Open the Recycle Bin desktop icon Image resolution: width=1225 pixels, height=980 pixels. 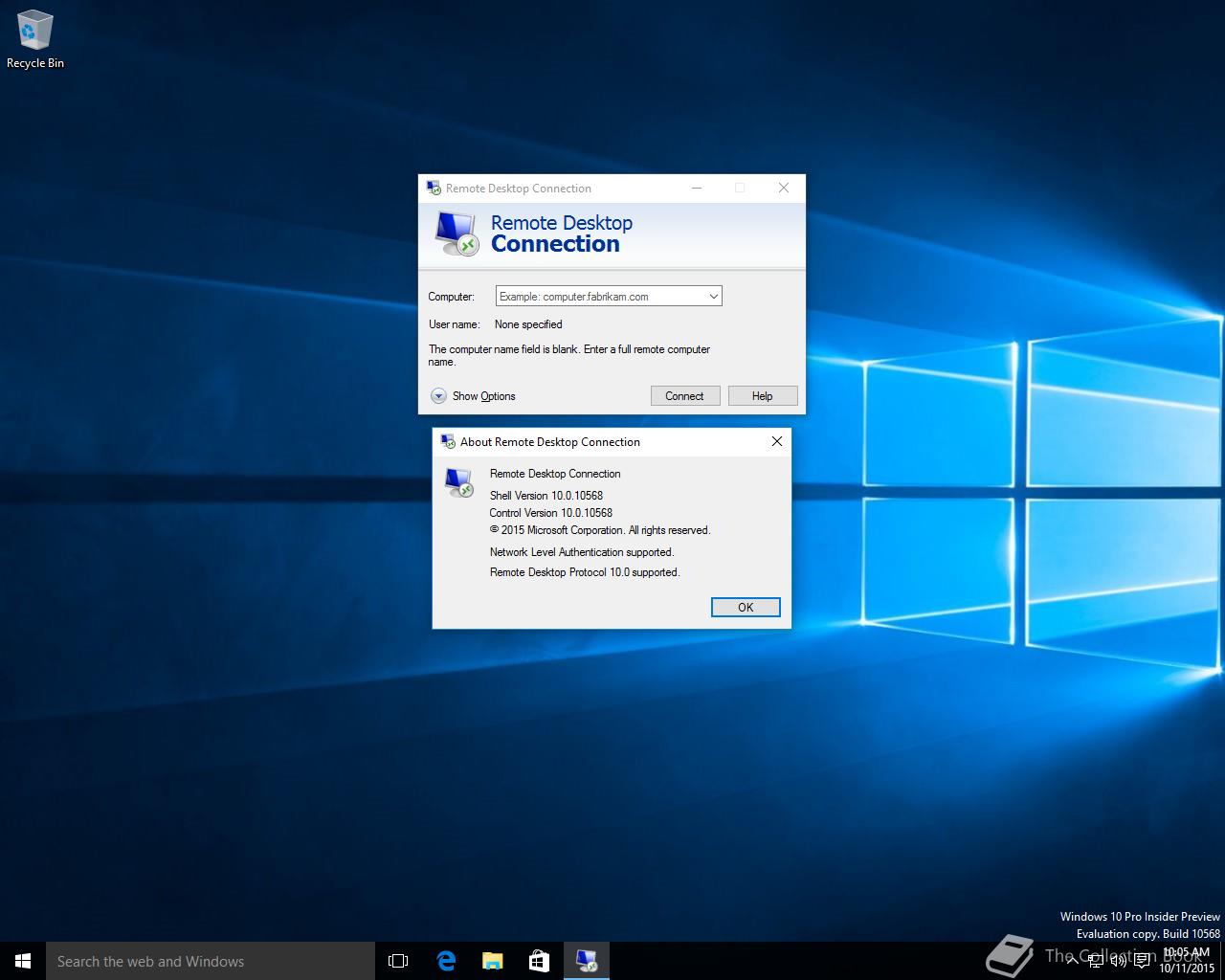[34, 39]
